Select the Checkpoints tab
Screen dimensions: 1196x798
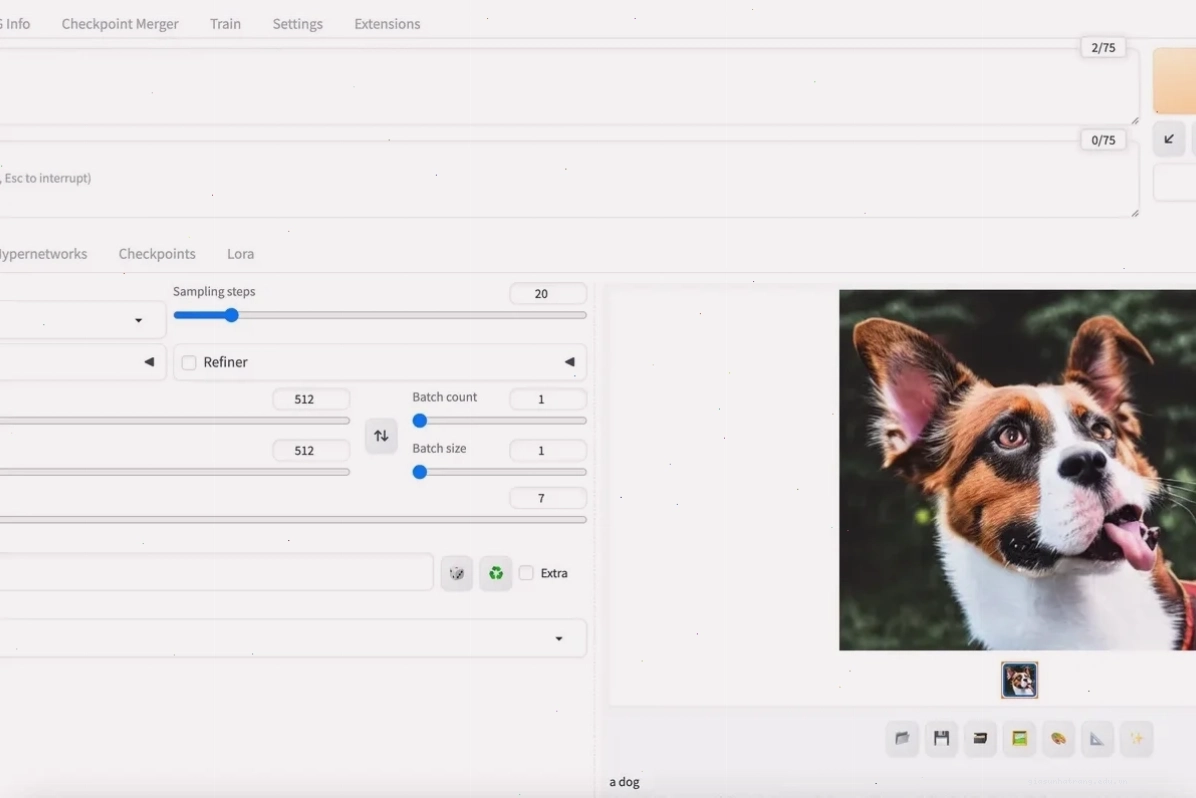tap(157, 254)
